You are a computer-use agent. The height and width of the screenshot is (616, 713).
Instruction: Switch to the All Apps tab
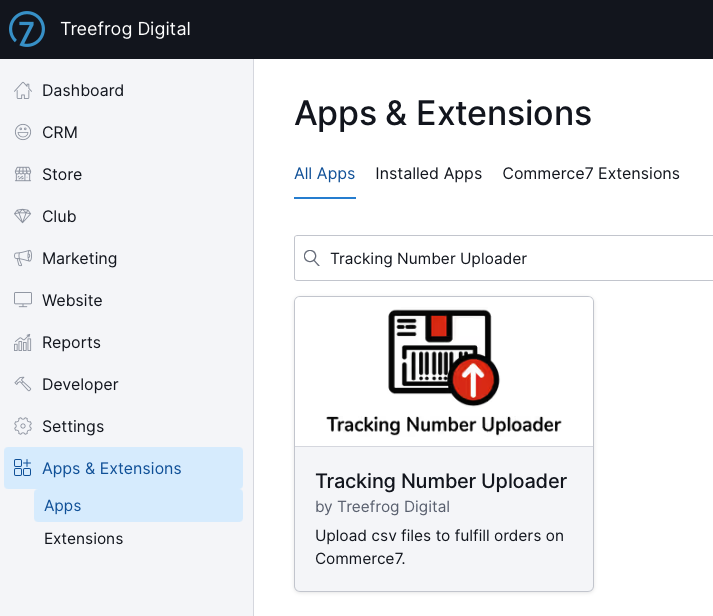325,174
